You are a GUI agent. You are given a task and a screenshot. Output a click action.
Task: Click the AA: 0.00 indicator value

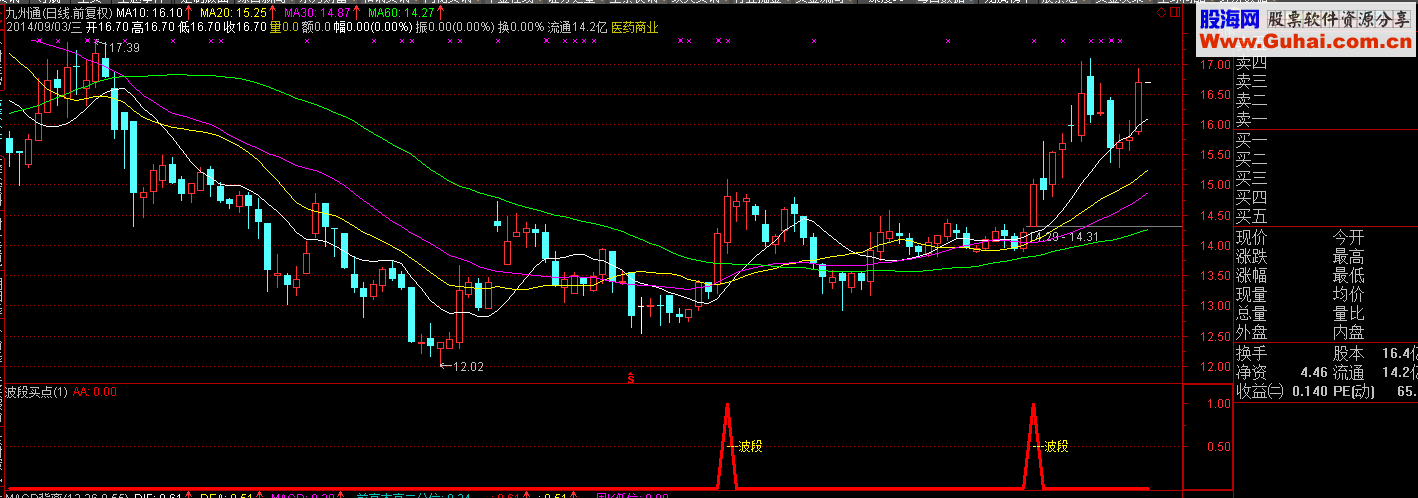[95, 392]
